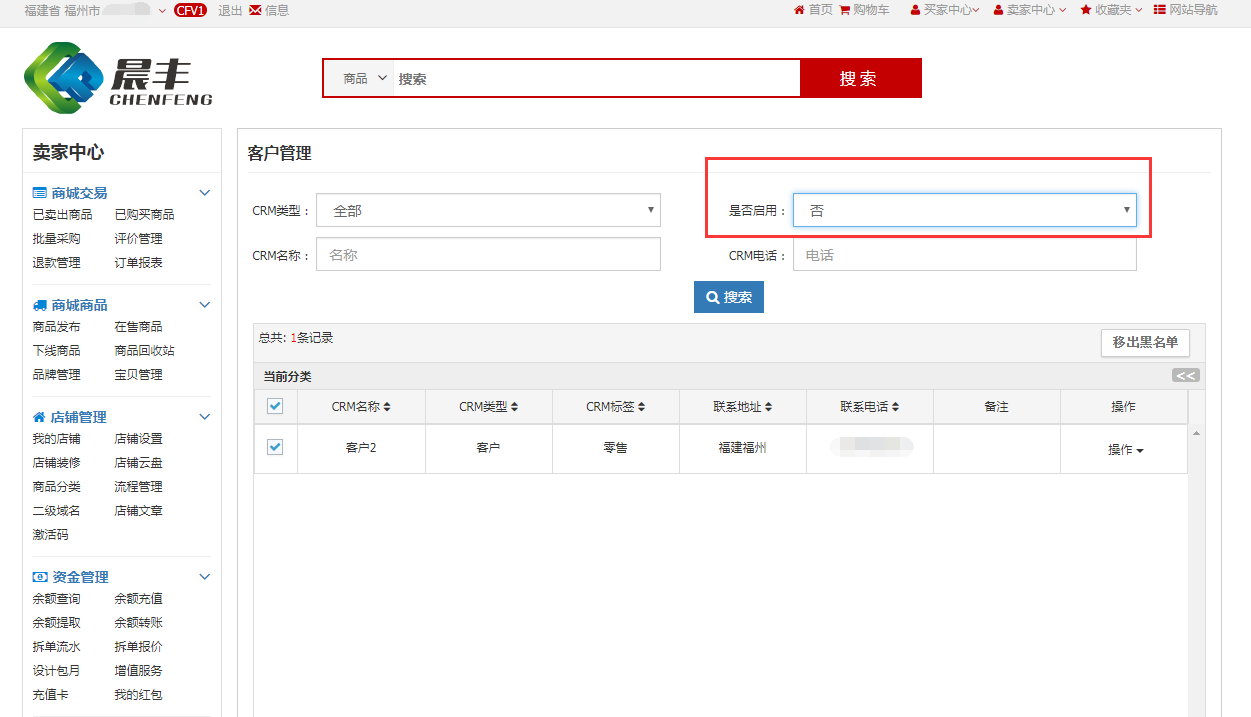1251x717 pixels.
Task: Sort by CRM名称 column arrows
Action: pos(387,407)
